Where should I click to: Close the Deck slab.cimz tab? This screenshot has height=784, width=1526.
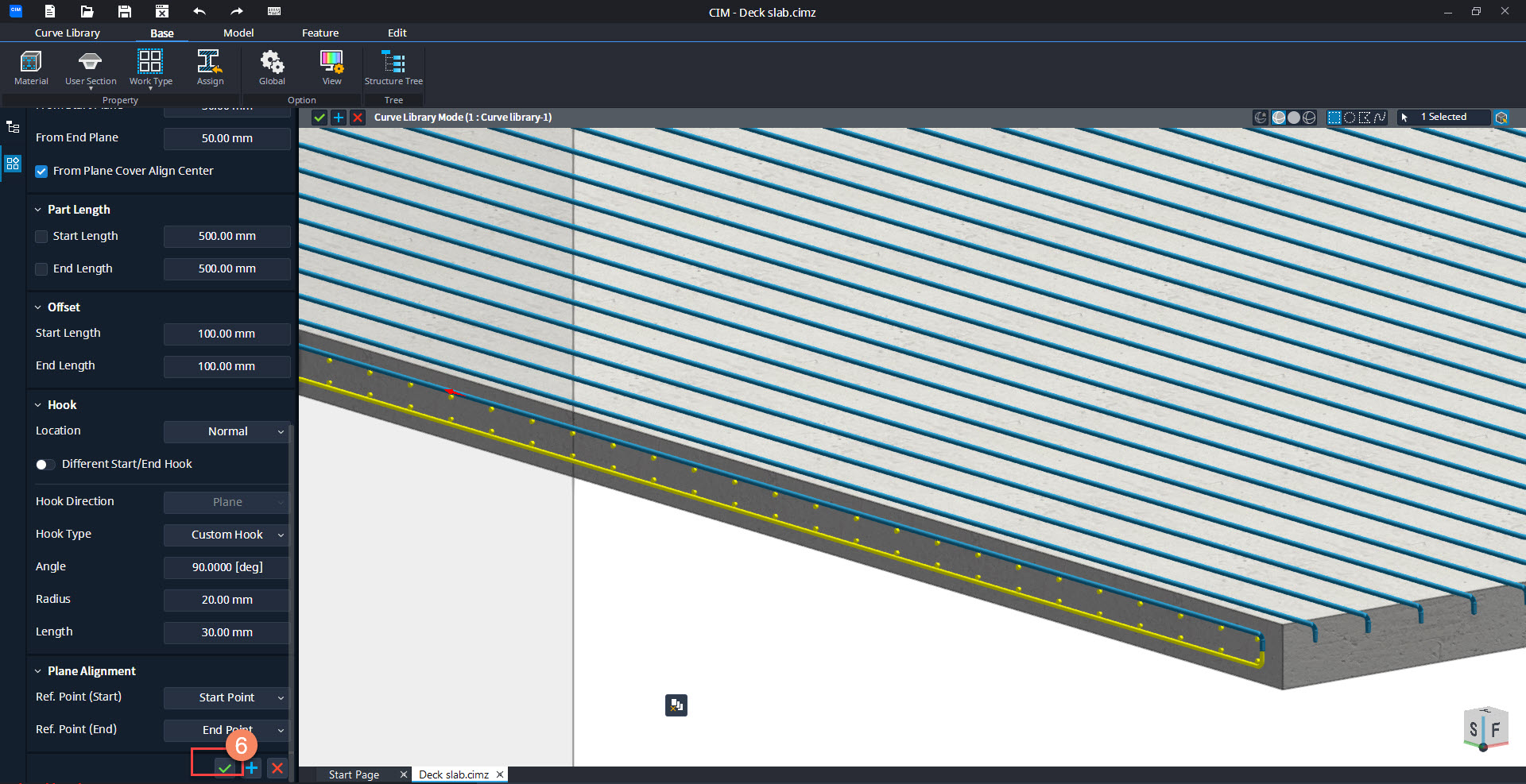click(500, 774)
